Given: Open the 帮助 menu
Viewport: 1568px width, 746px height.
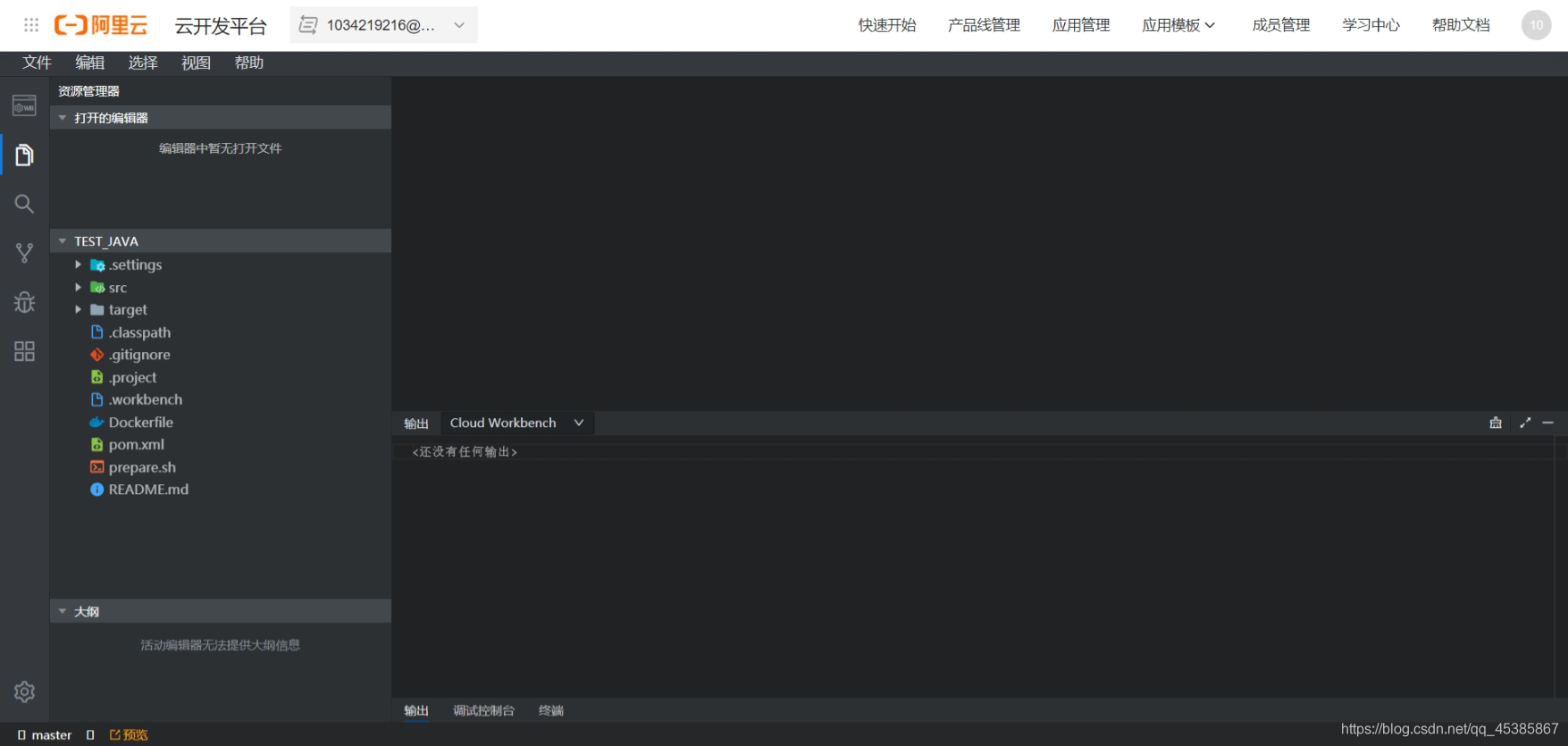Looking at the screenshot, I should pos(248,63).
